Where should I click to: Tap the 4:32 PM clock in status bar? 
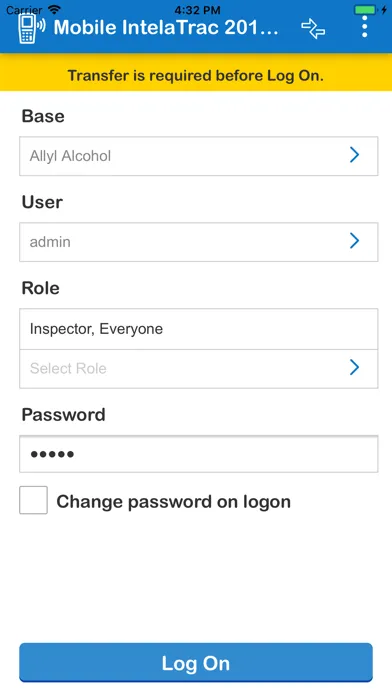pyautogui.click(x=197, y=9)
